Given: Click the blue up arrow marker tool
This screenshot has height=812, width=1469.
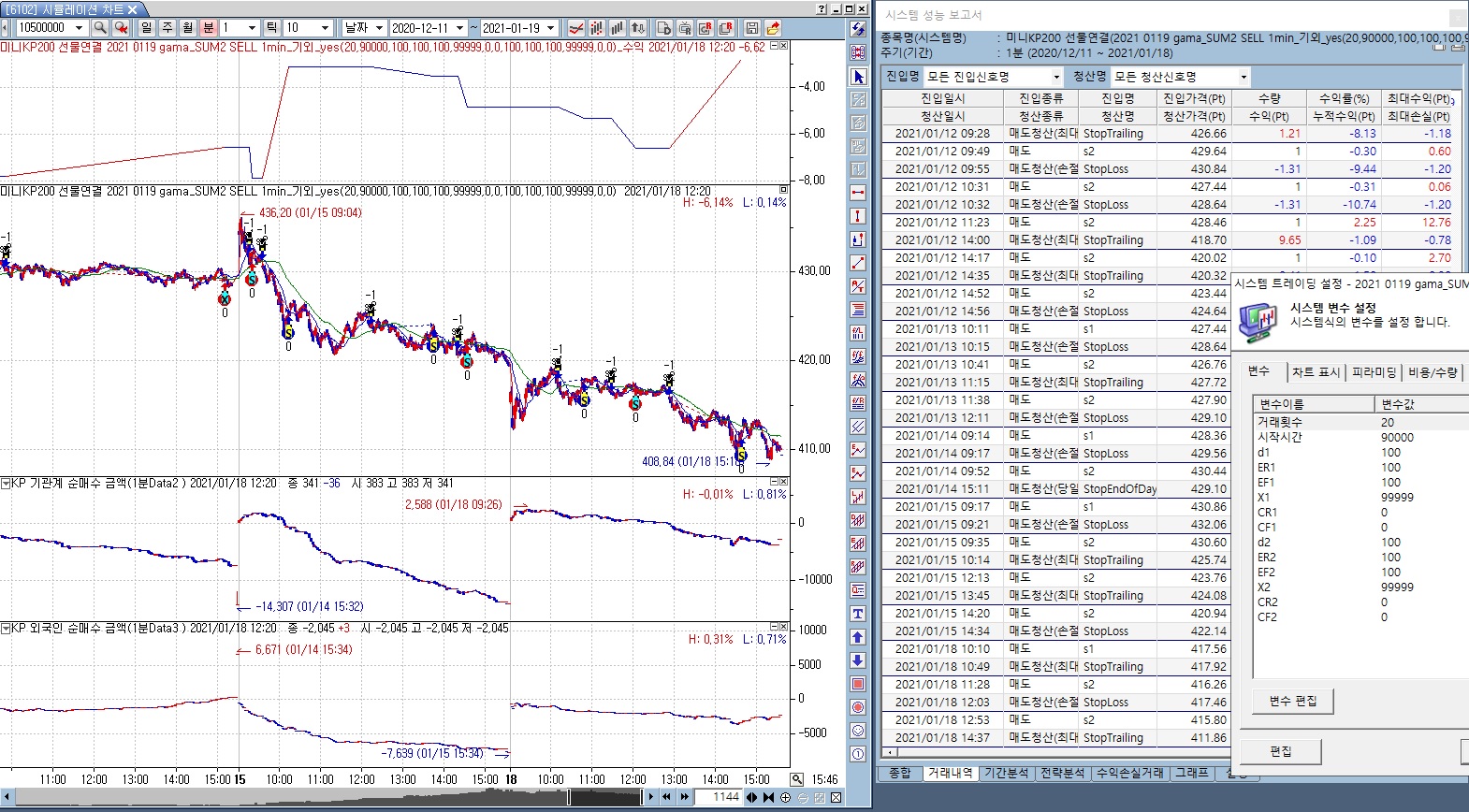Looking at the screenshot, I should [x=858, y=637].
